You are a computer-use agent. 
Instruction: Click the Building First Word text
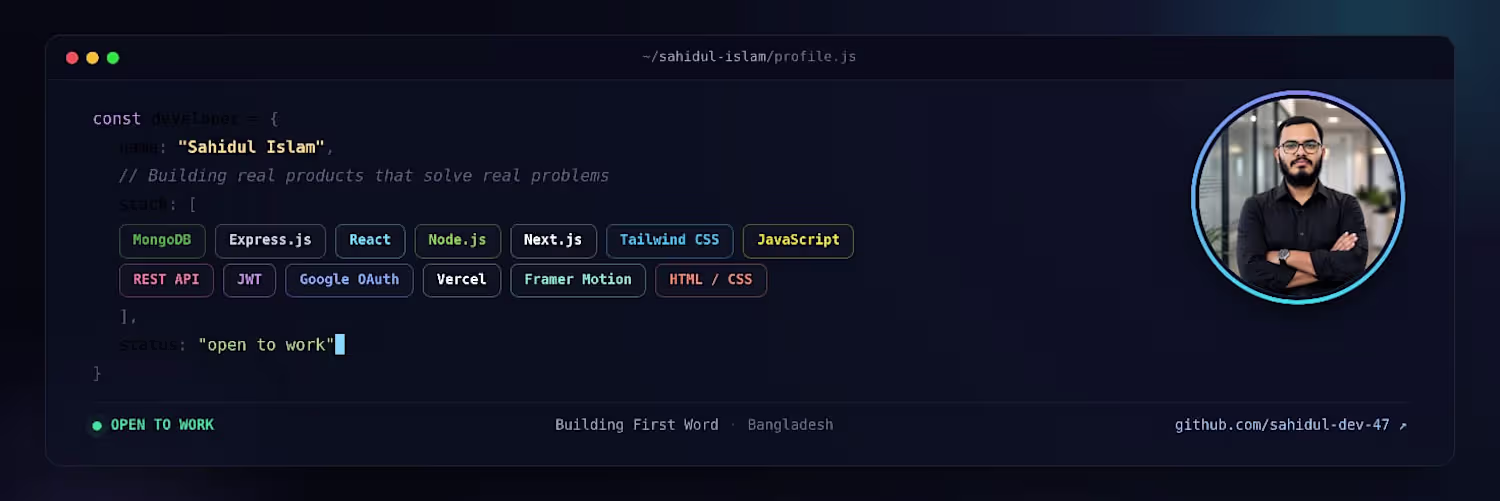pyautogui.click(x=637, y=425)
